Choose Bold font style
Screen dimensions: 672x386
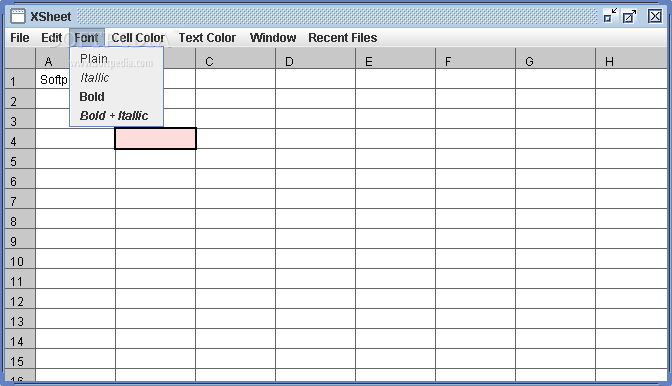(117, 97)
